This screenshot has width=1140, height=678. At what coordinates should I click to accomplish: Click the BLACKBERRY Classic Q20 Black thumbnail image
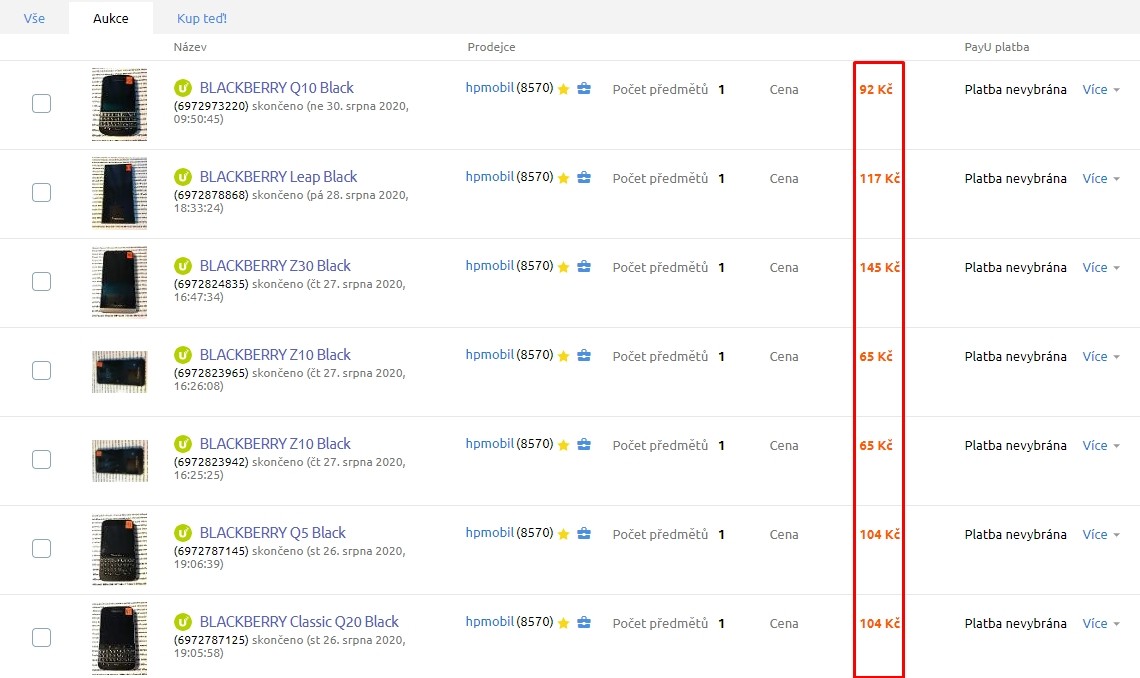pos(119,638)
